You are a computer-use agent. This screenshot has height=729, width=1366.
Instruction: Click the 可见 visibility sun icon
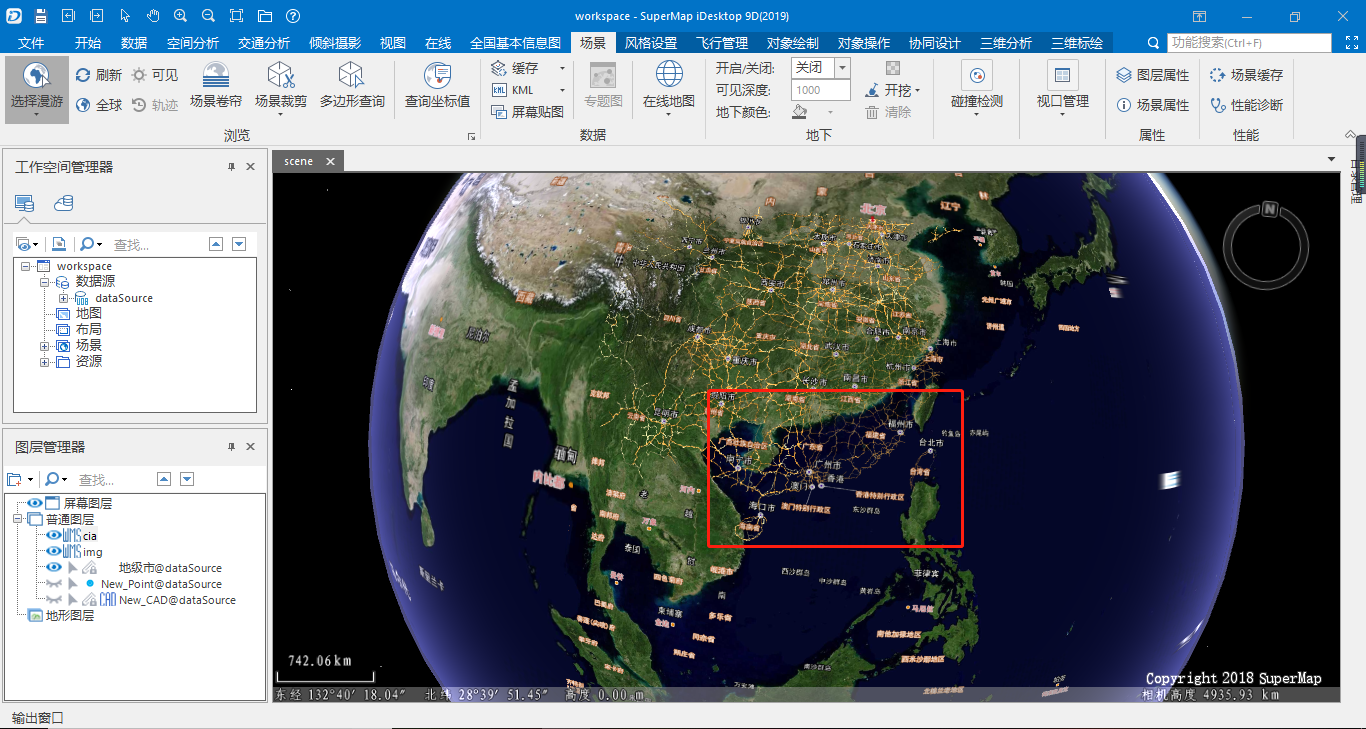pos(155,75)
